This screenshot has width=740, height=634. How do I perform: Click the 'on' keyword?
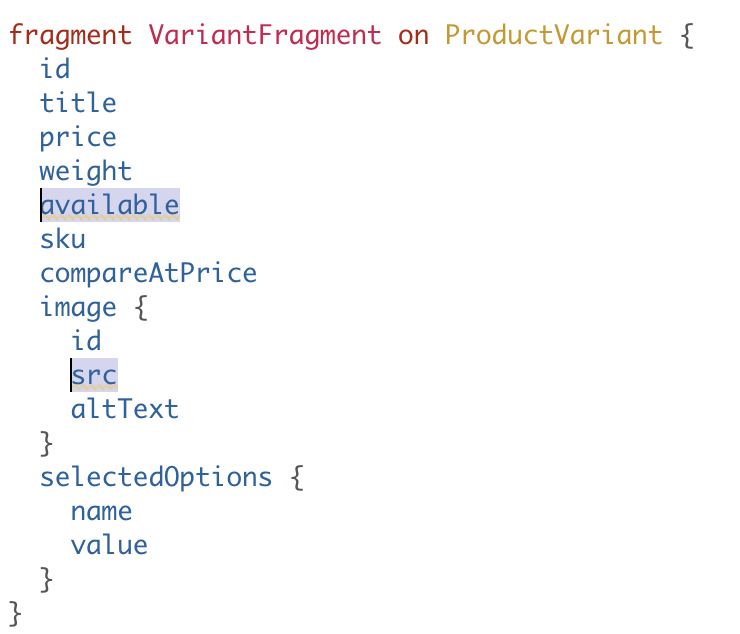point(413,37)
